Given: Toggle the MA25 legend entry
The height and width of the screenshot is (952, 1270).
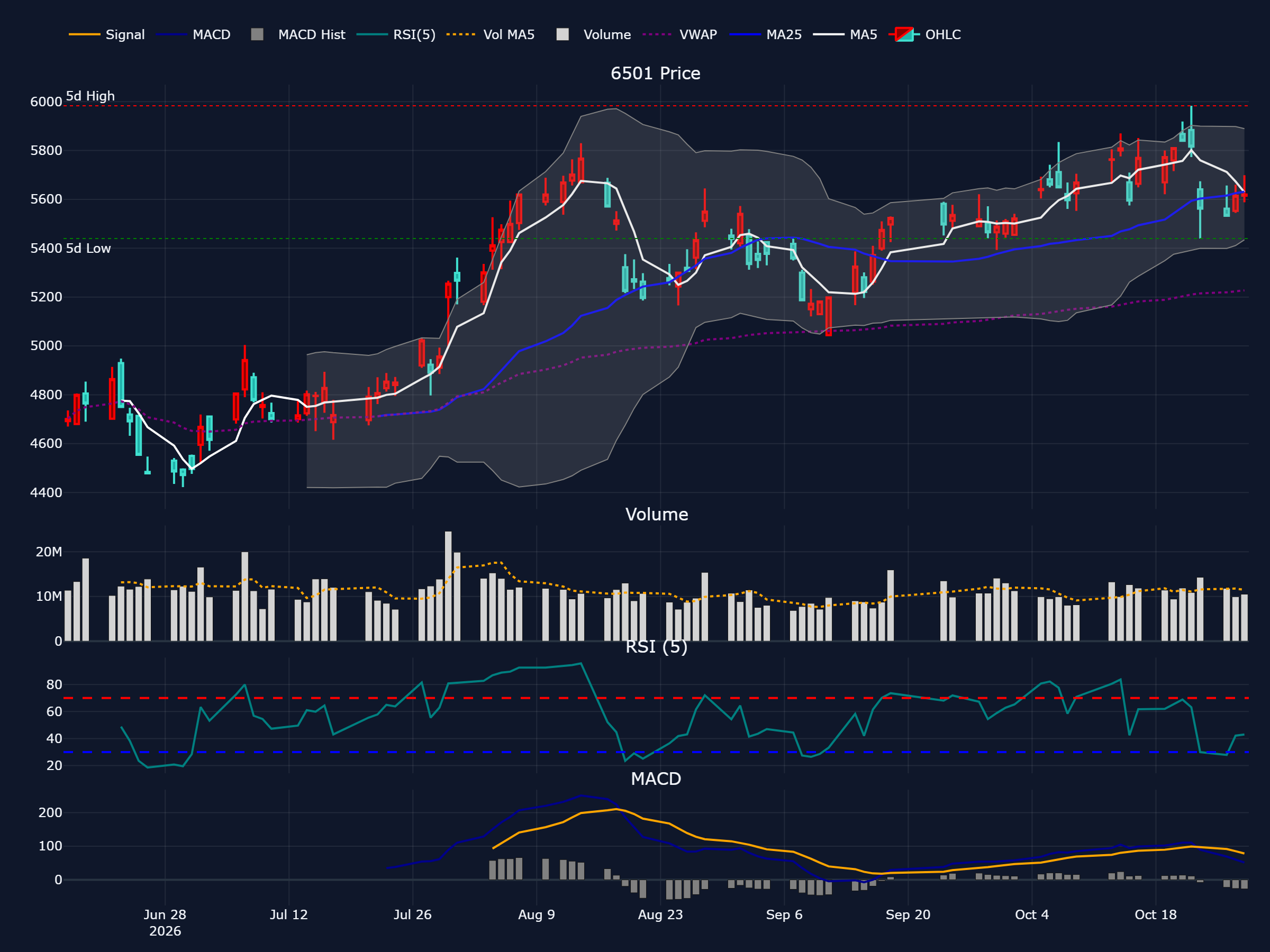Looking at the screenshot, I should (x=765, y=34).
